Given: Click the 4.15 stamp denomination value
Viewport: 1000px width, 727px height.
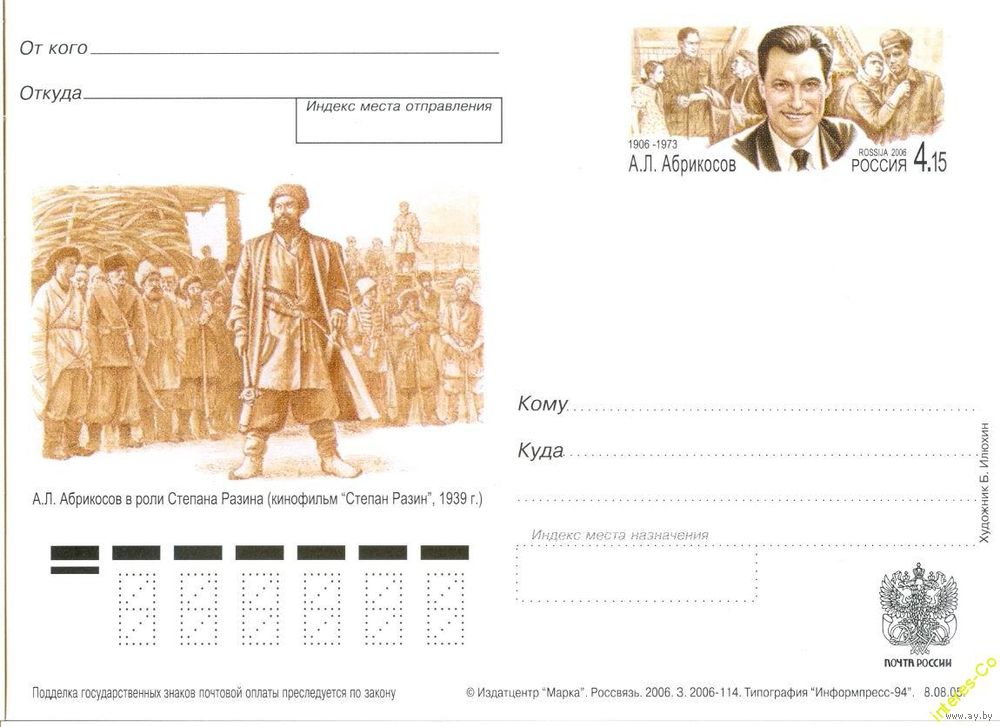Looking at the screenshot, I should coord(930,158).
